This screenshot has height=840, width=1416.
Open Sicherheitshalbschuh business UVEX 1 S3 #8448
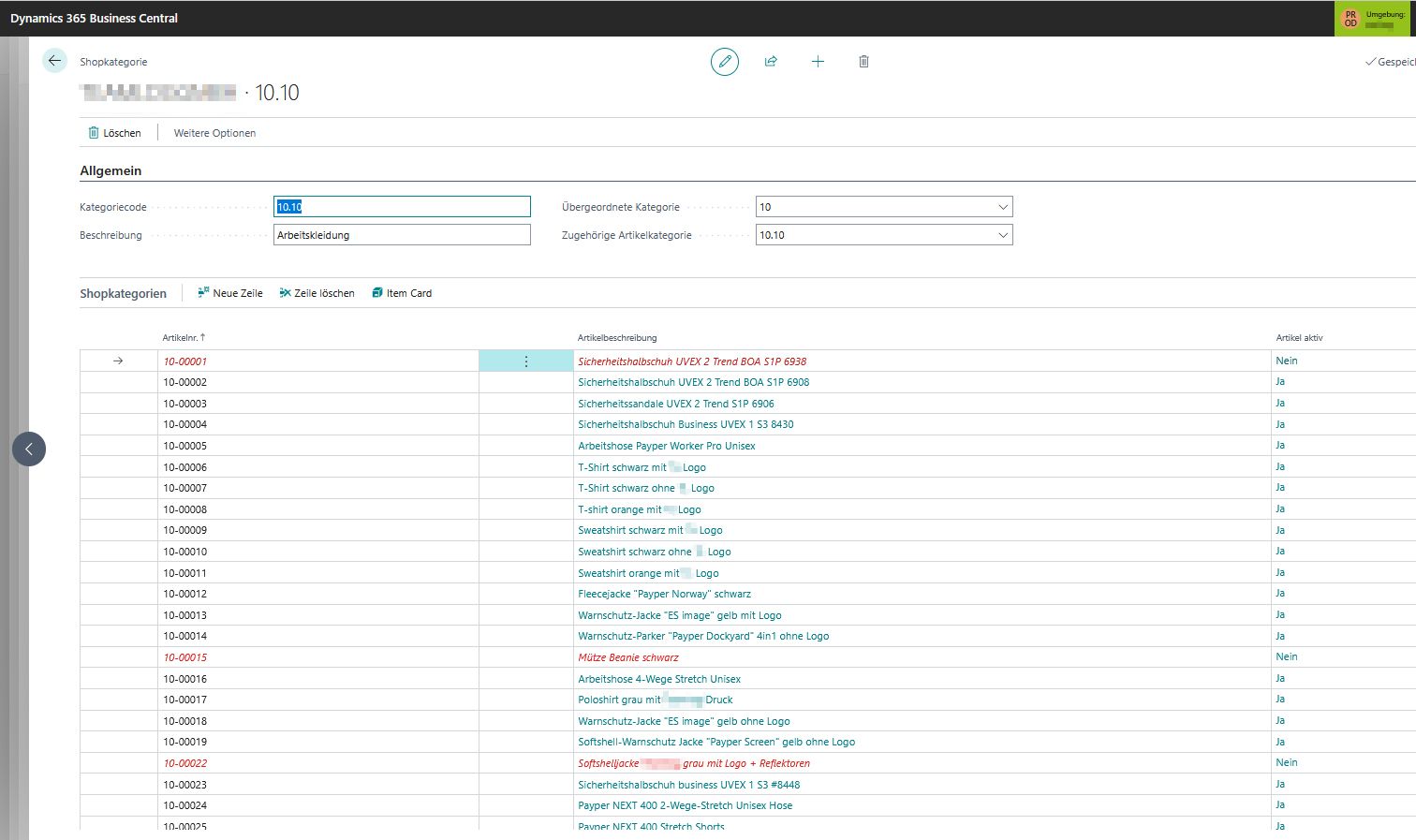(x=689, y=785)
